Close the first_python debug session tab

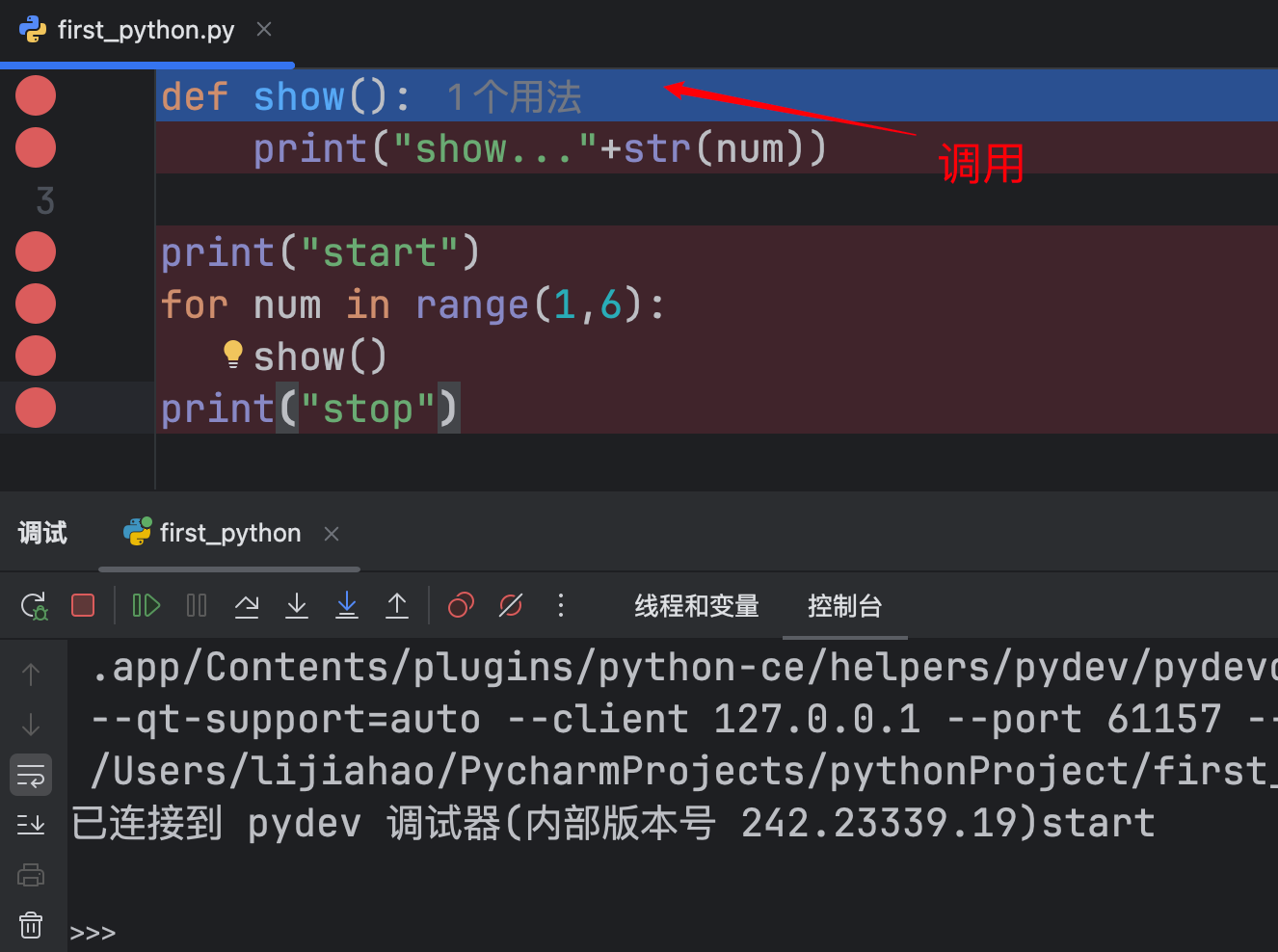pos(332,533)
